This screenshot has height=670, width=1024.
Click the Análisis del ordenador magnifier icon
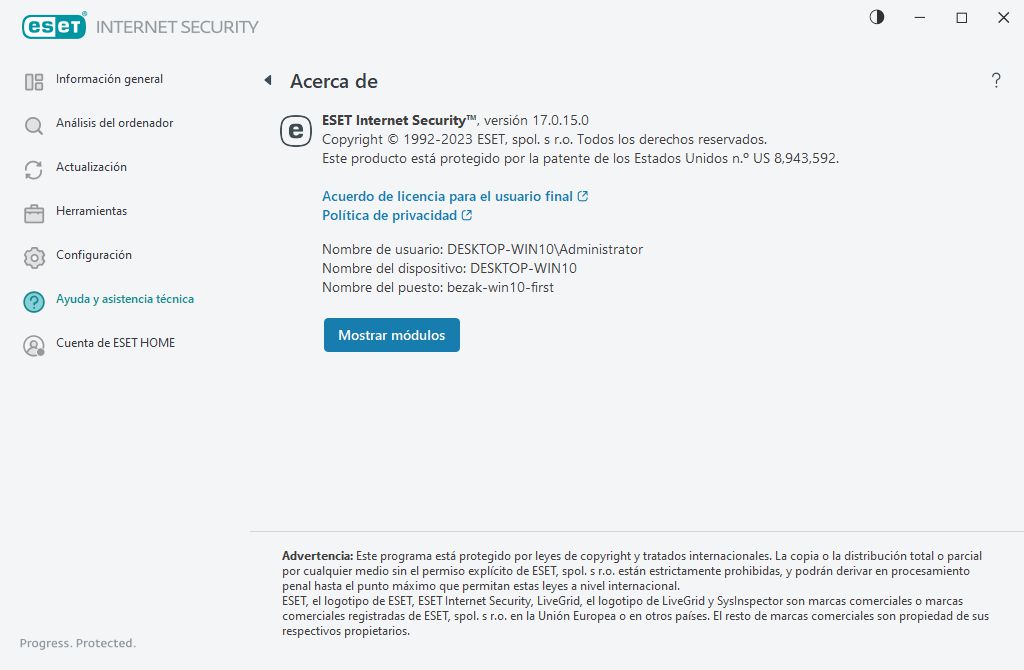(x=34, y=126)
